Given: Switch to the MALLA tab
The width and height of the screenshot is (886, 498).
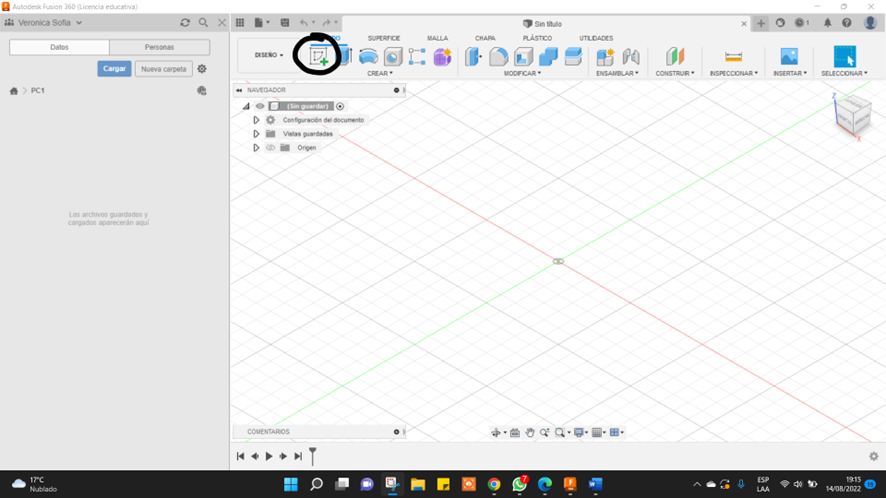Looking at the screenshot, I should tap(437, 38).
